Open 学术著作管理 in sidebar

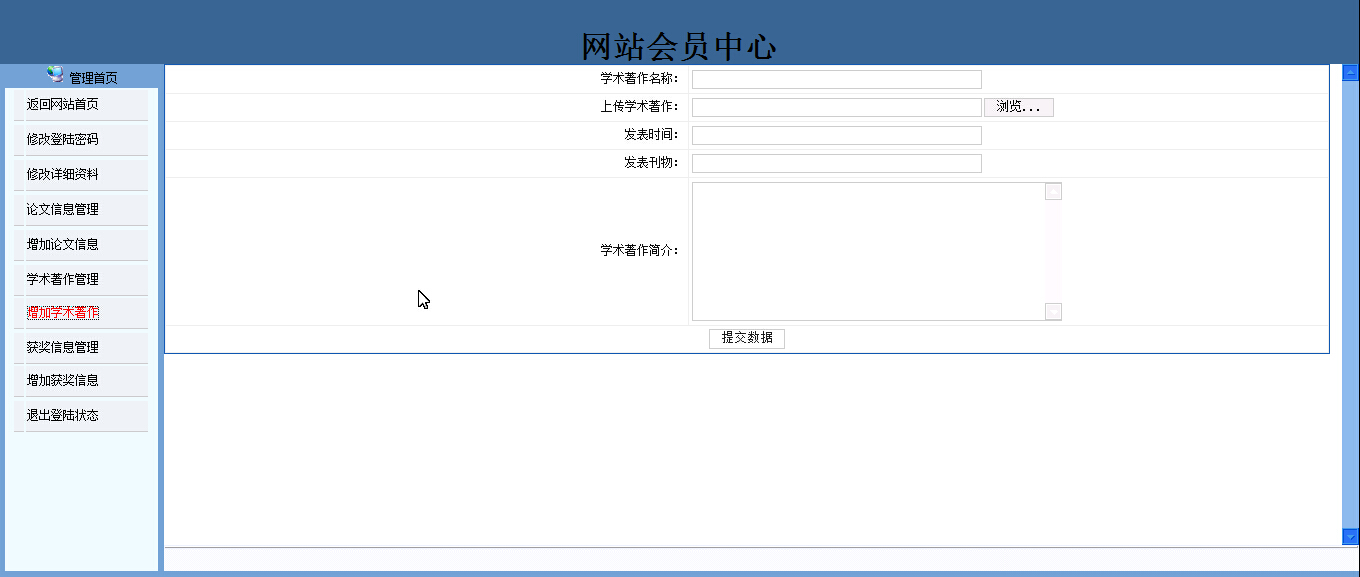point(63,279)
